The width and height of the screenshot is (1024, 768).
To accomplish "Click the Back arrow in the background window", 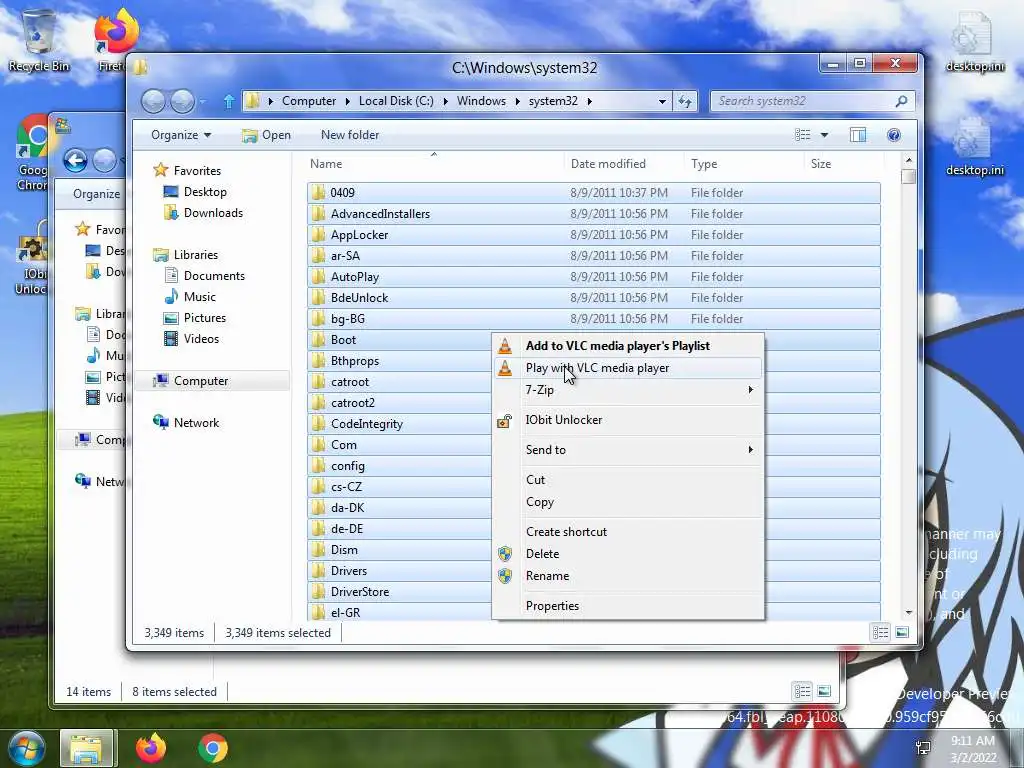I will [x=75, y=161].
